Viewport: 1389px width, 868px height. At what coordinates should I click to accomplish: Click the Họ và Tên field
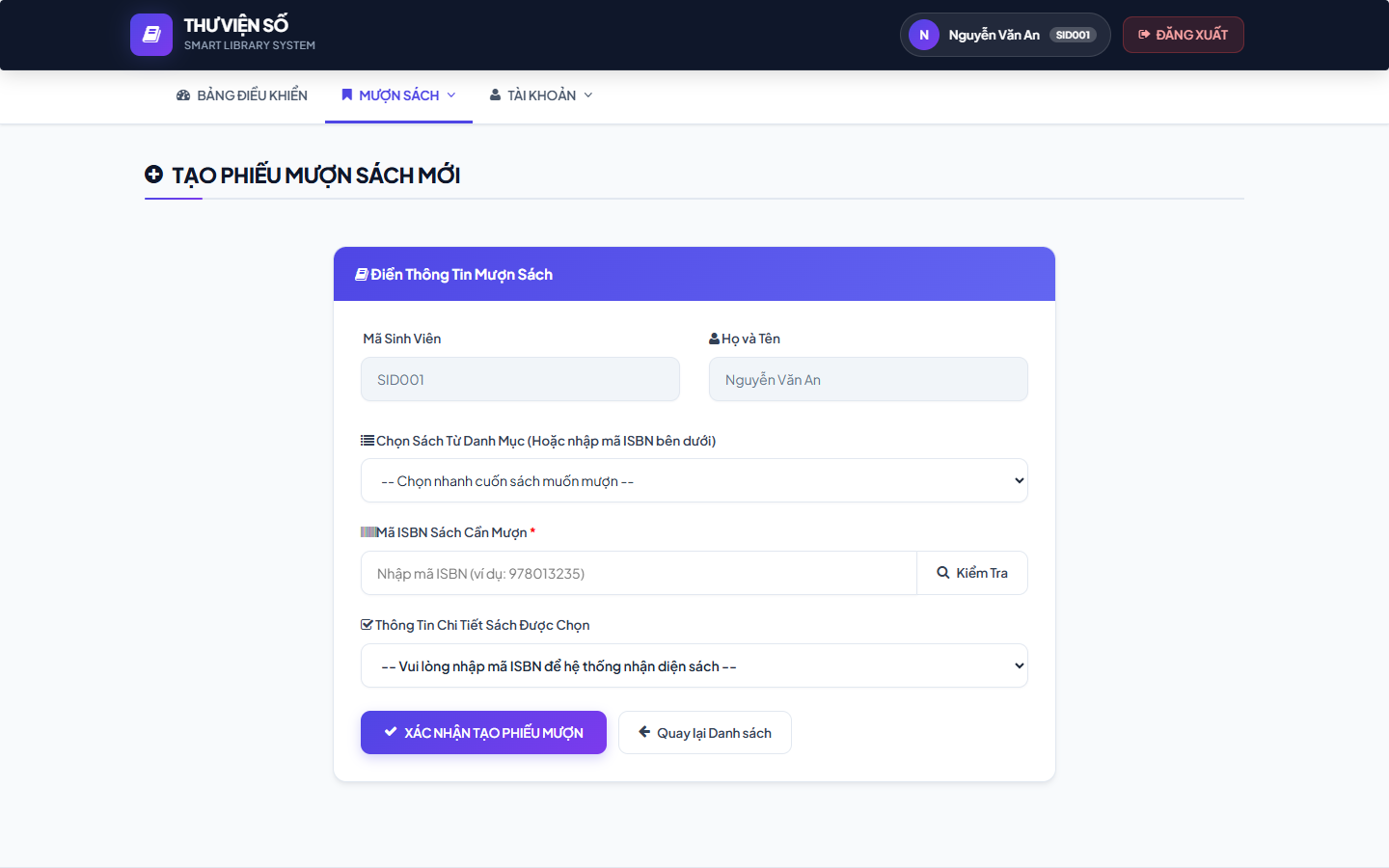click(868, 379)
